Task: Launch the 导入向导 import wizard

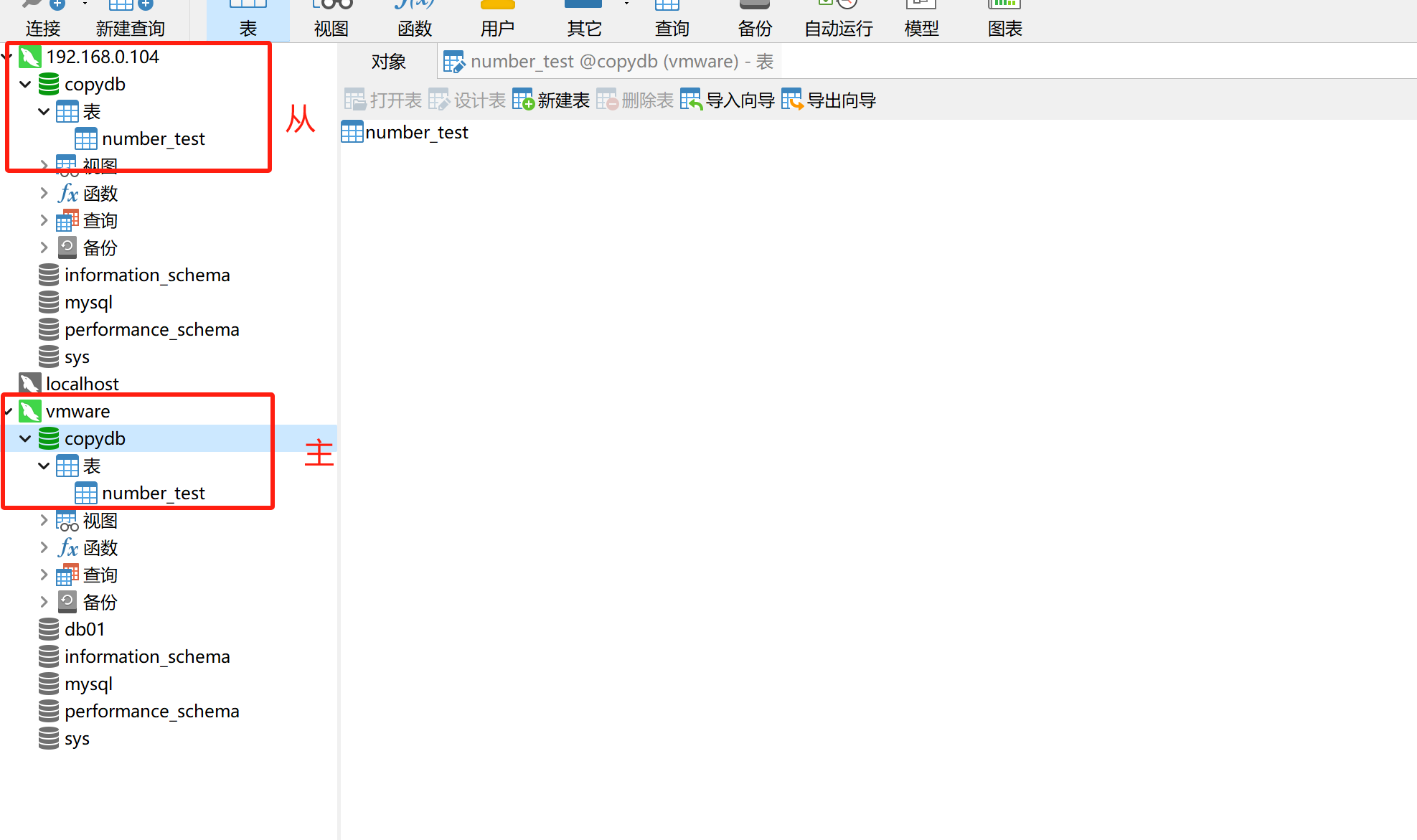Action: click(x=728, y=100)
